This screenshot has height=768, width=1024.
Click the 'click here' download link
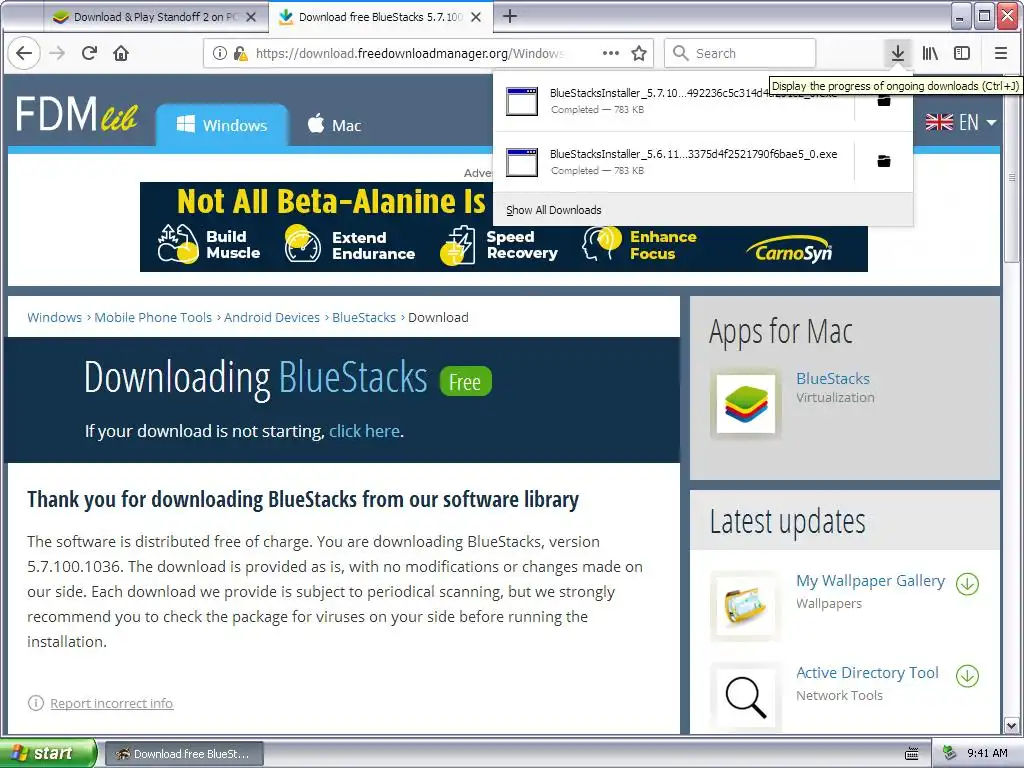click(x=364, y=431)
